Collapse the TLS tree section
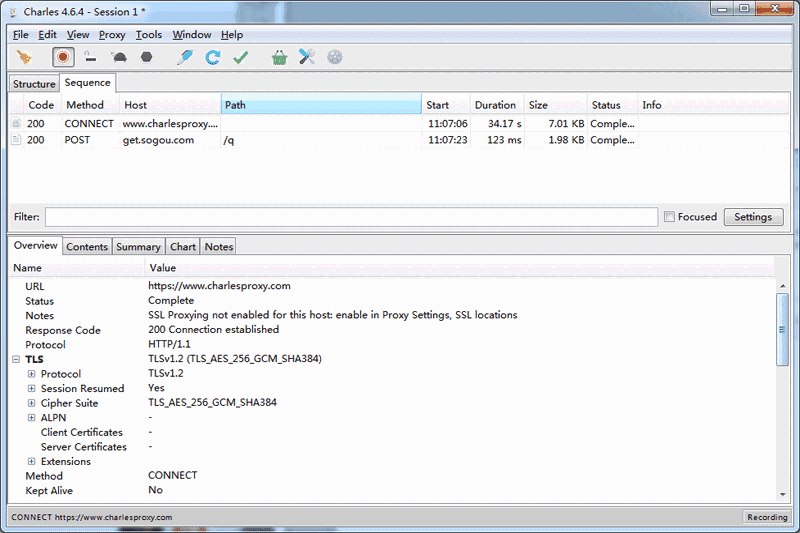This screenshot has height=533, width=800. [17, 359]
